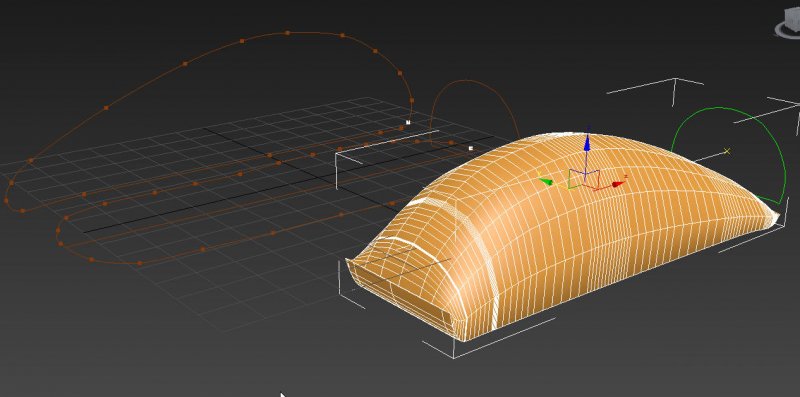Select the topmost vertex of large spline
800x397 pixels.
coord(287,33)
